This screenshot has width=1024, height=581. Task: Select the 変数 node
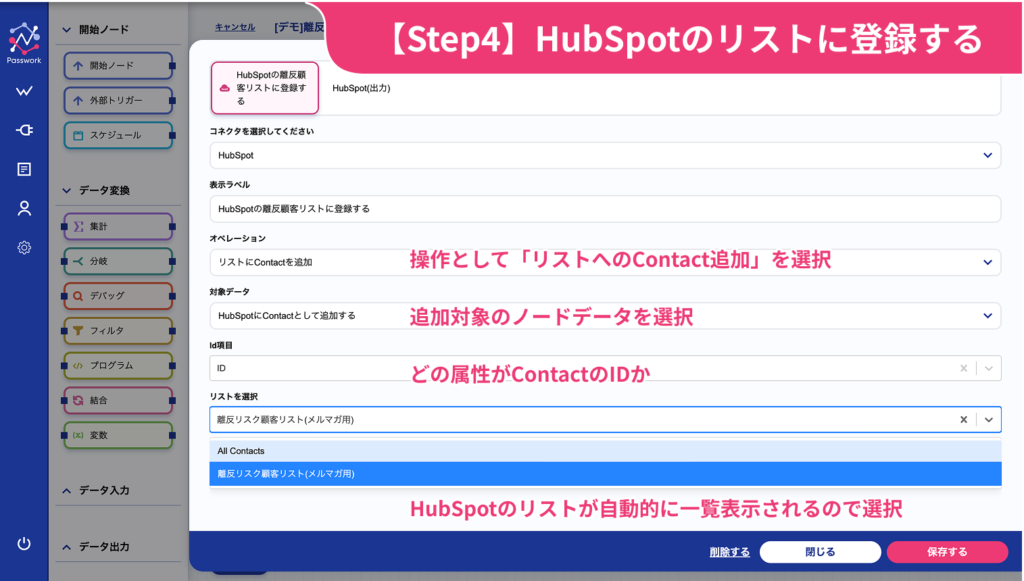[118, 435]
